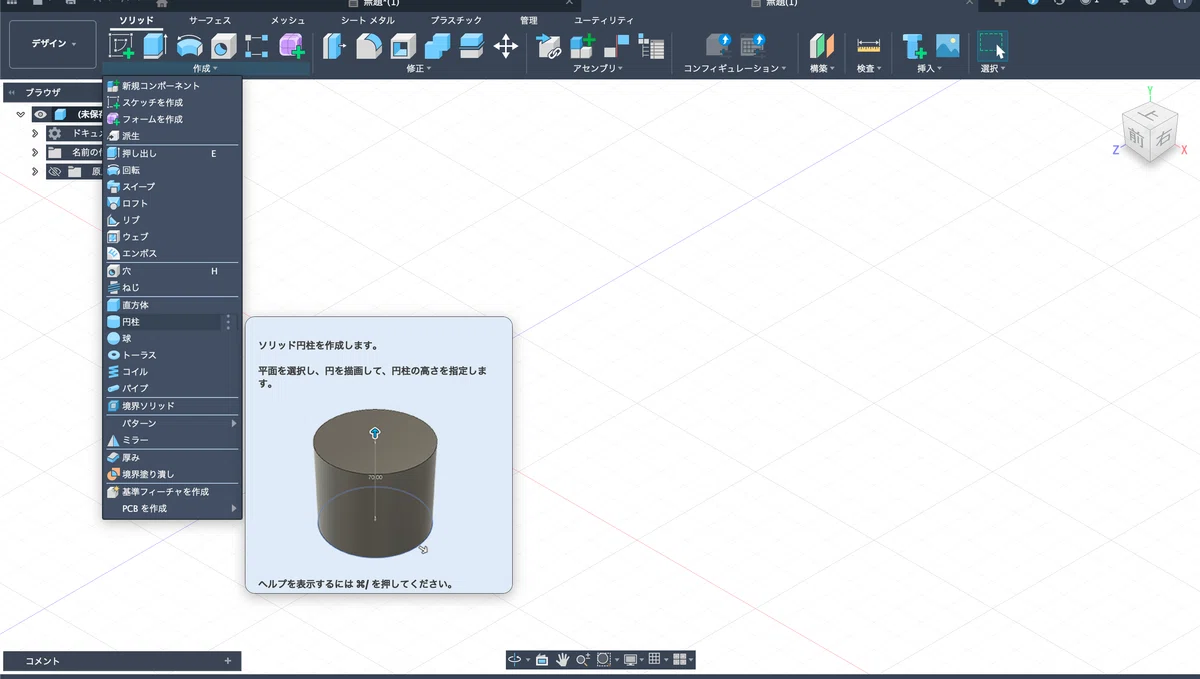Expand the 原点 folder tree node
This screenshot has height=679, width=1200.
[x=35, y=171]
